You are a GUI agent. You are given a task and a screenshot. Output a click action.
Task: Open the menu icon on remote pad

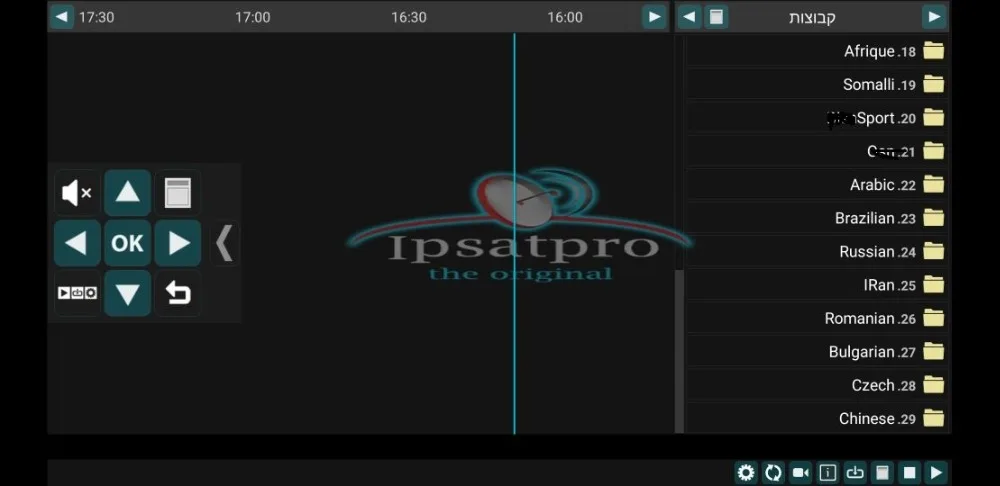178,193
